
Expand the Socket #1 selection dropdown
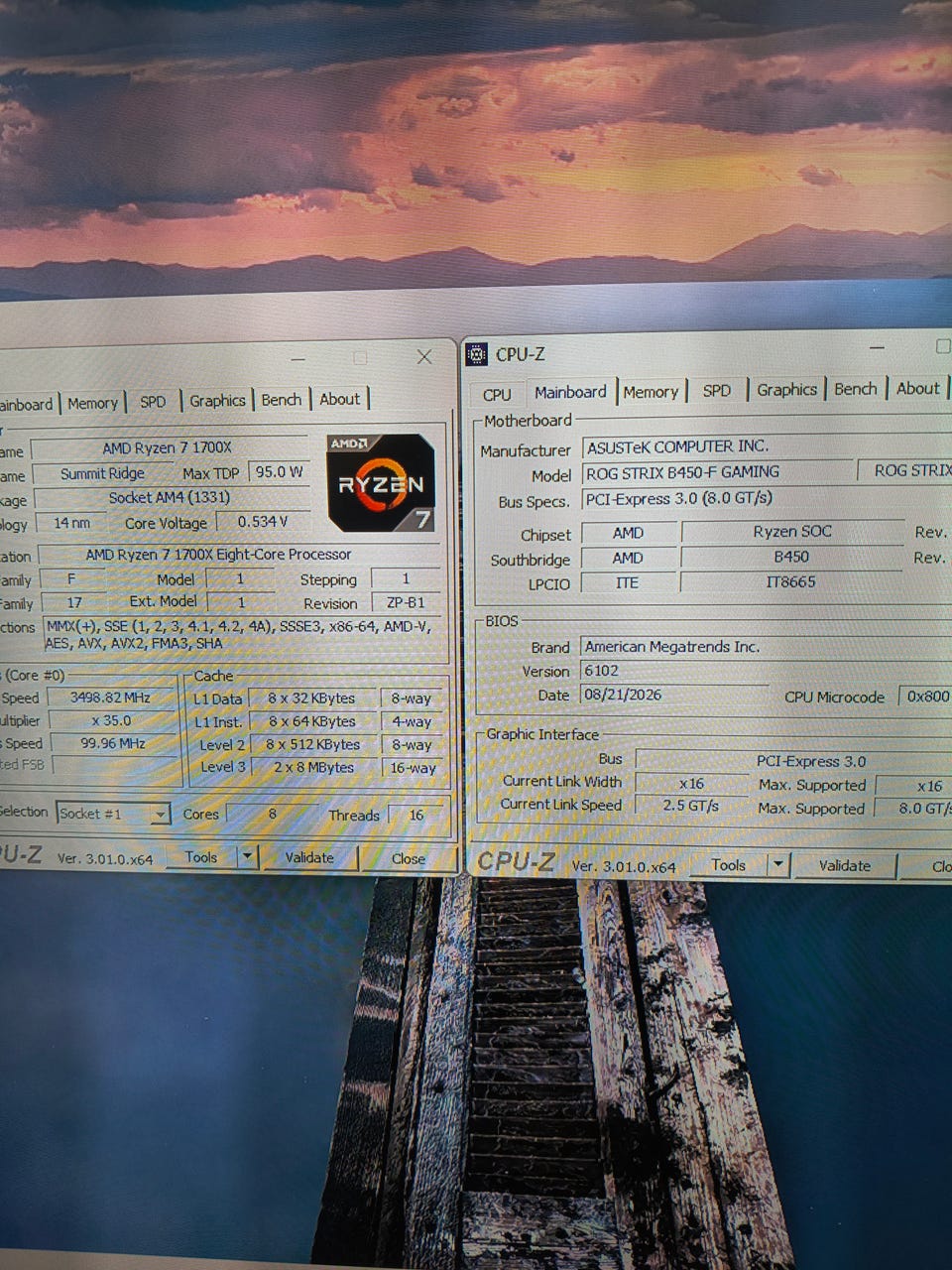(x=160, y=815)
